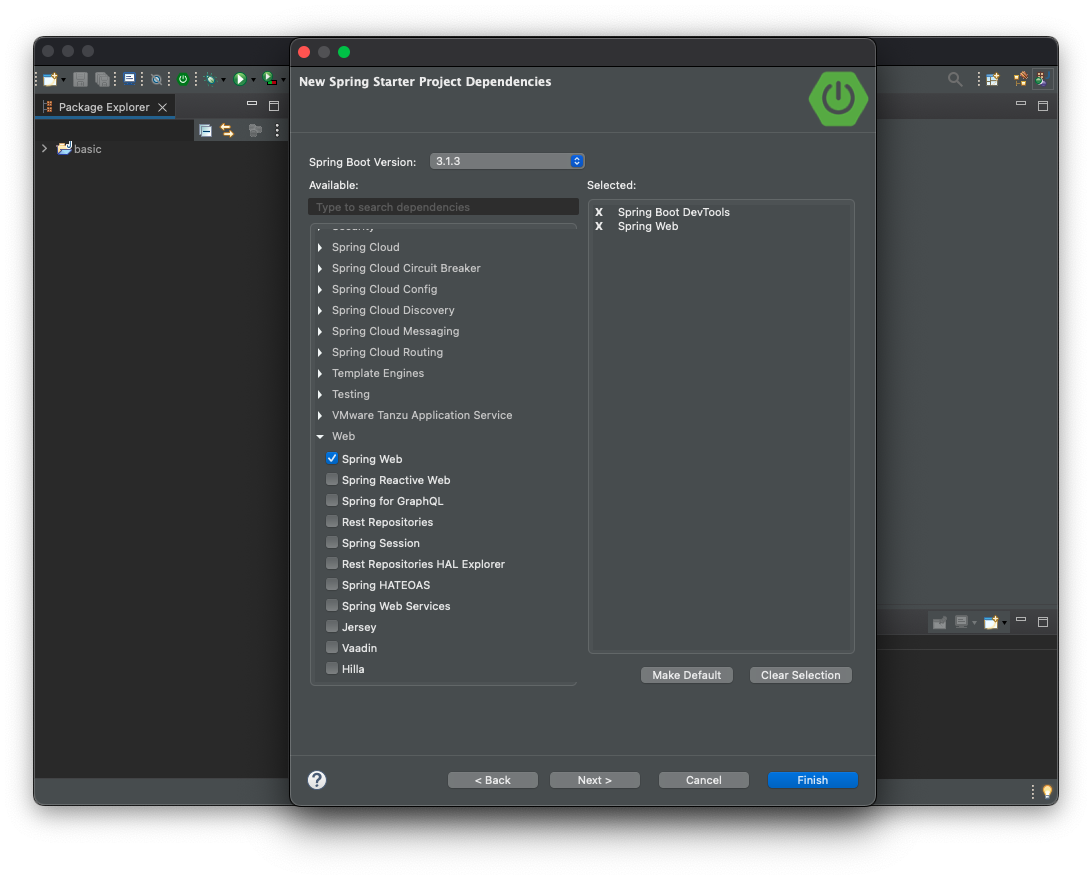Remove Spring Boot DevTools via X
The height and width of the screenshot is (880, 1092).
coord(599,212)
